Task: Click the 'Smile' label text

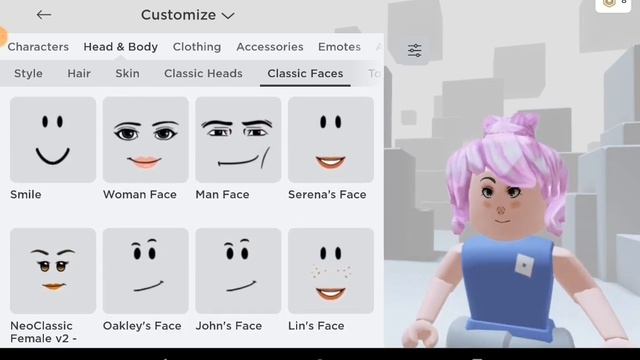Action: (x=26, y=194)
